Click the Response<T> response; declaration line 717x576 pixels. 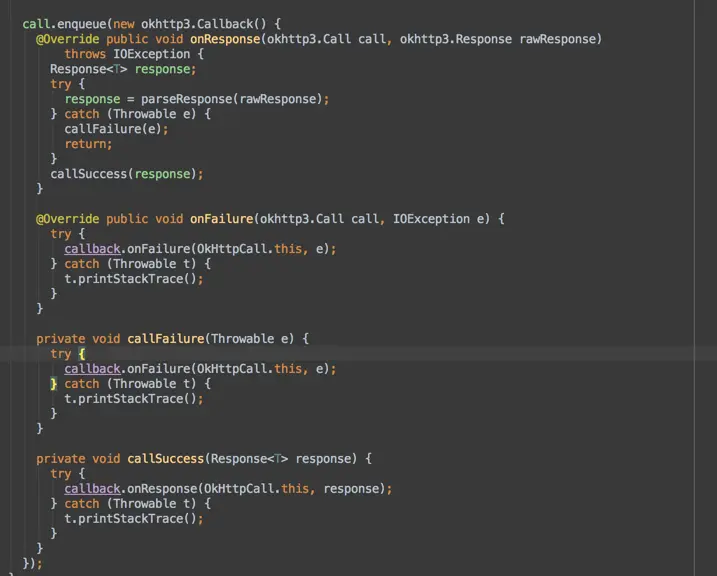pyautogui.click(x=123, y=69)
